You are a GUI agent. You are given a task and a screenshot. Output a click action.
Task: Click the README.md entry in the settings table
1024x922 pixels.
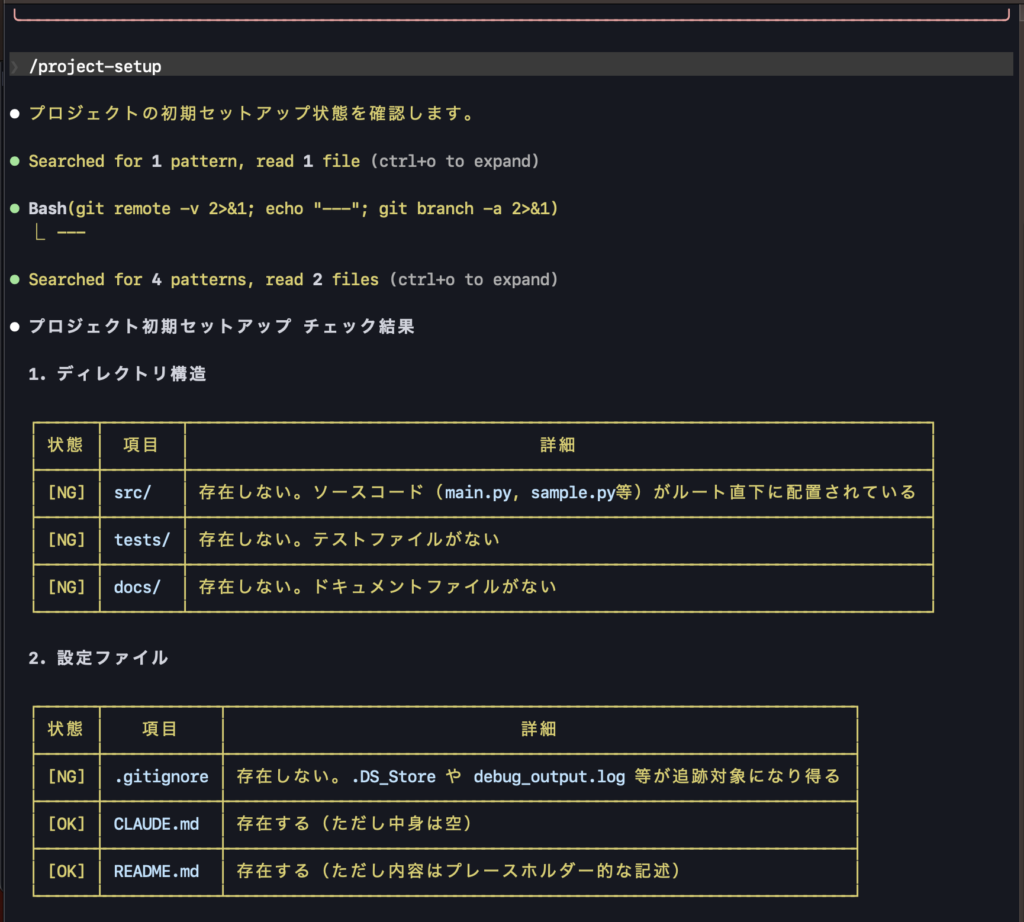(156, 871)
